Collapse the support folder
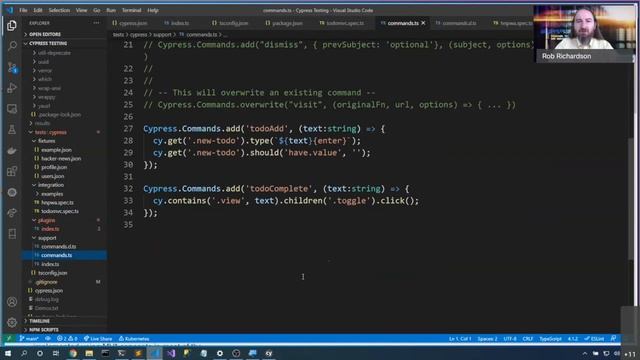 (46, 238)
